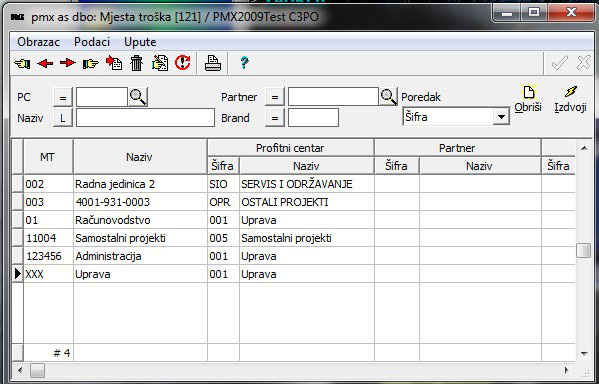Viewport: 599px width, 384px height.
Task: Click profit center code 'OPR'
Action: point(223,202)
